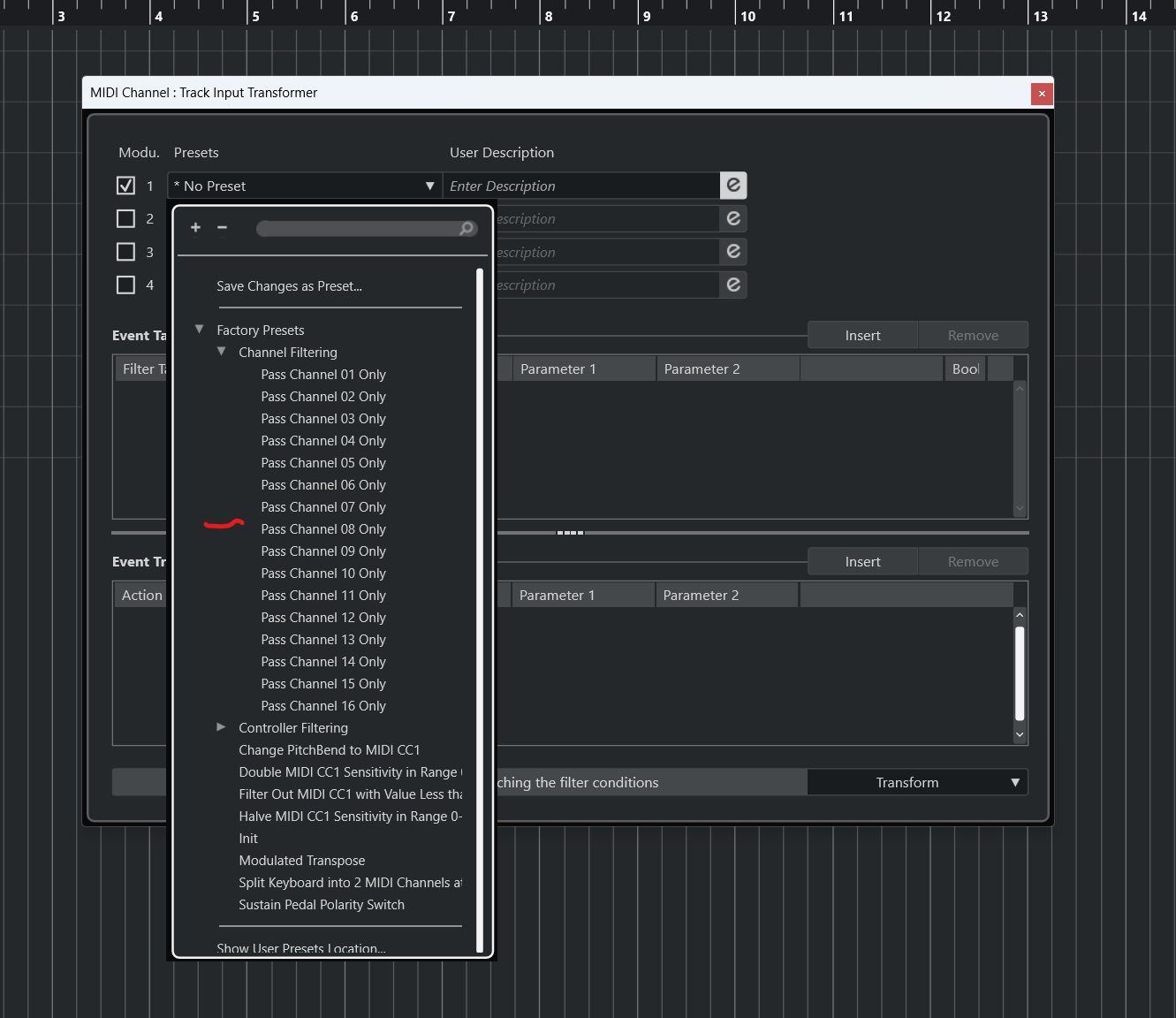Click scroll-up arrow in transform actions list

click(1020, 614)
